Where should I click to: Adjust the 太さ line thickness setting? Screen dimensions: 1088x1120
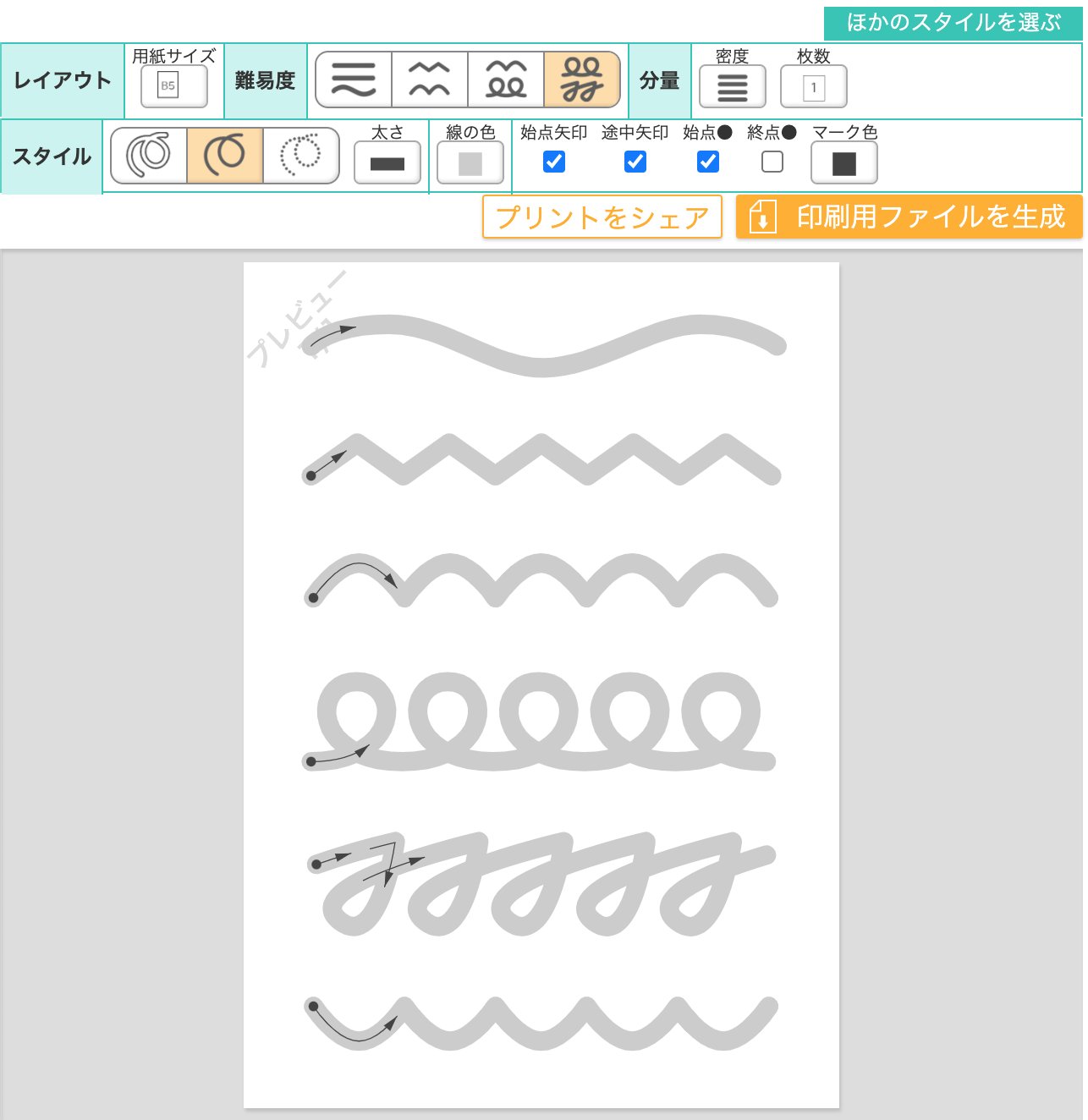pyautogui.click(x=387, y=161)
